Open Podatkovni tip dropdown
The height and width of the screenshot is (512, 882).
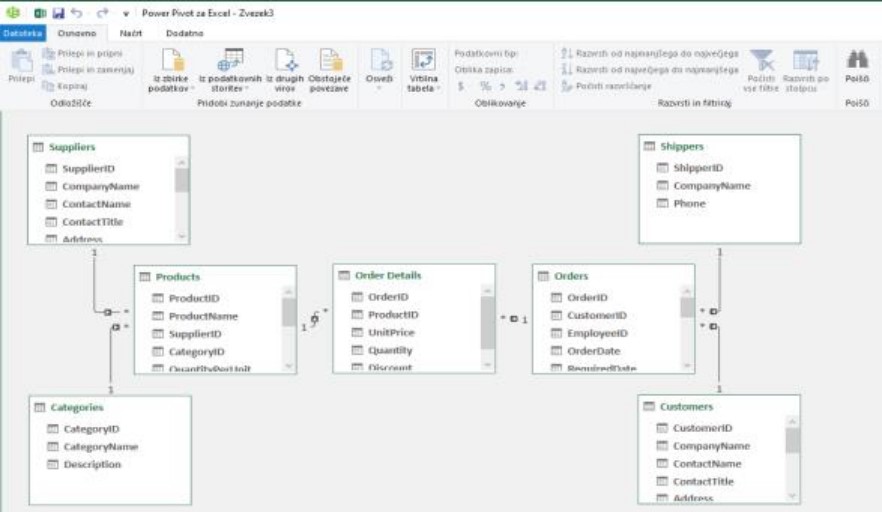click(x=487, y=53)
